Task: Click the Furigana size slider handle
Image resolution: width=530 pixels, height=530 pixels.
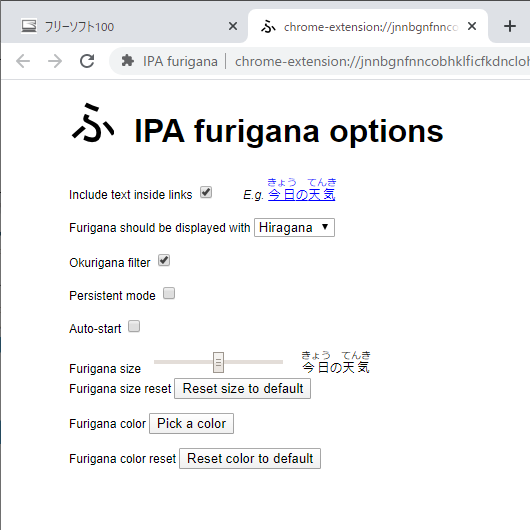Action: tap(218, 362)
